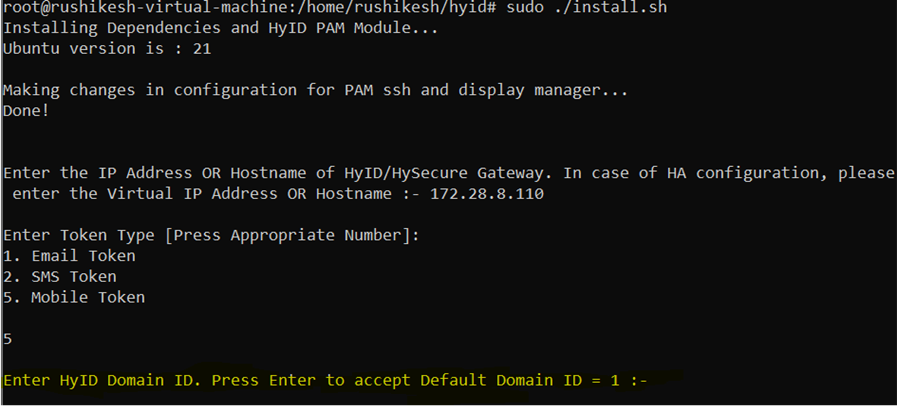
Task: Click the '1. Email Token' option line
Action: 69,256
